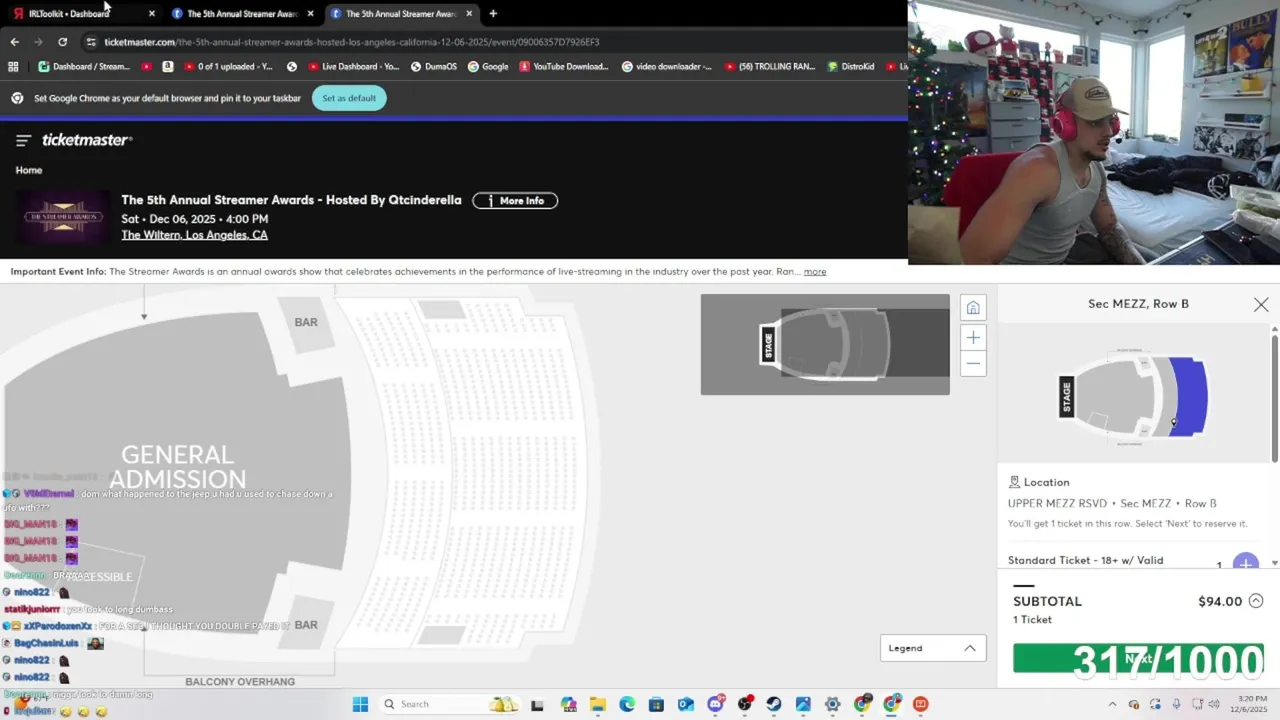The width and height of the screenshot is (1280, 720).
Task: Click the Set as default button
Action: click(x=349, y=98)
